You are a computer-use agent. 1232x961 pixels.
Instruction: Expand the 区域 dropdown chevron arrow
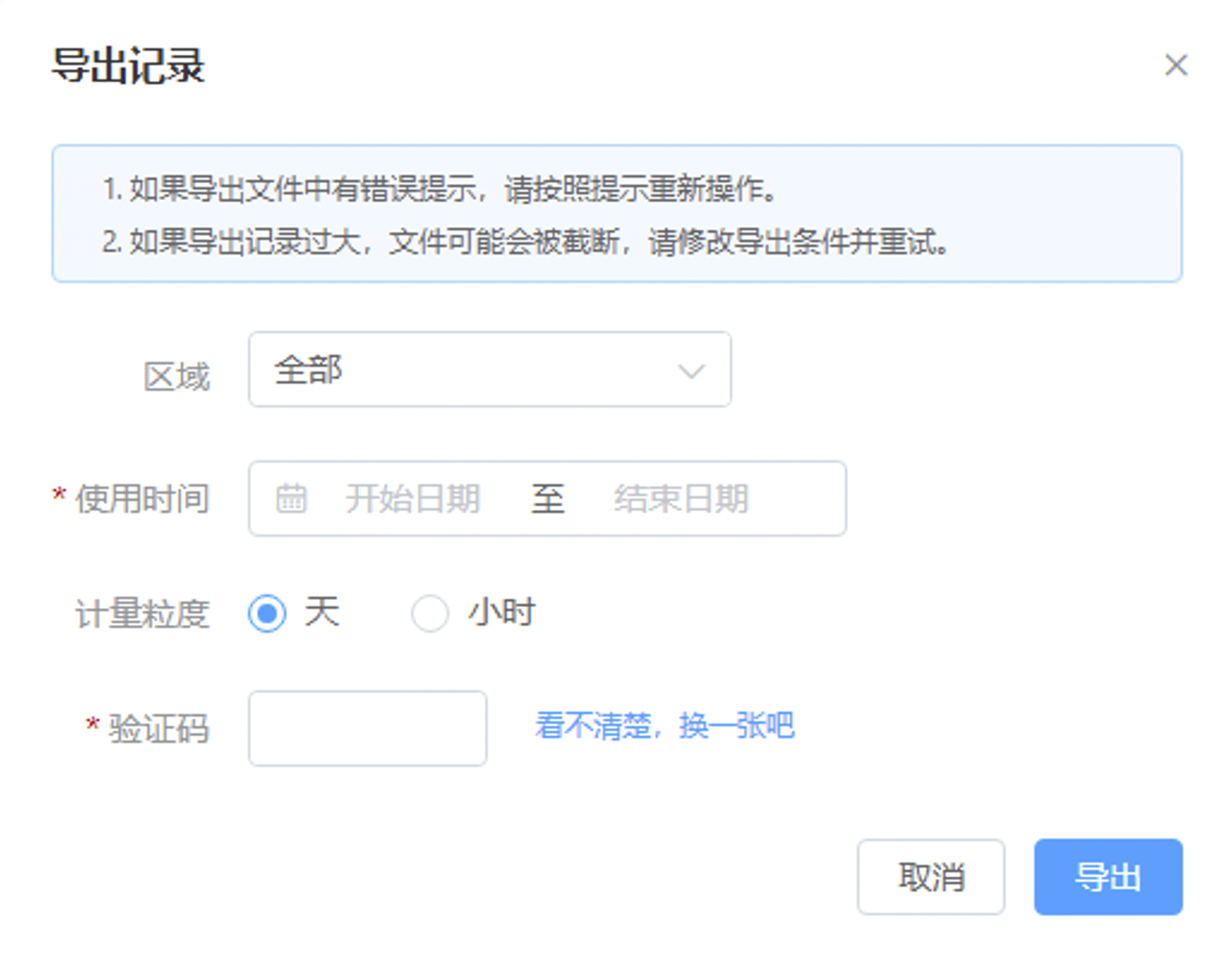click(691, 371)
